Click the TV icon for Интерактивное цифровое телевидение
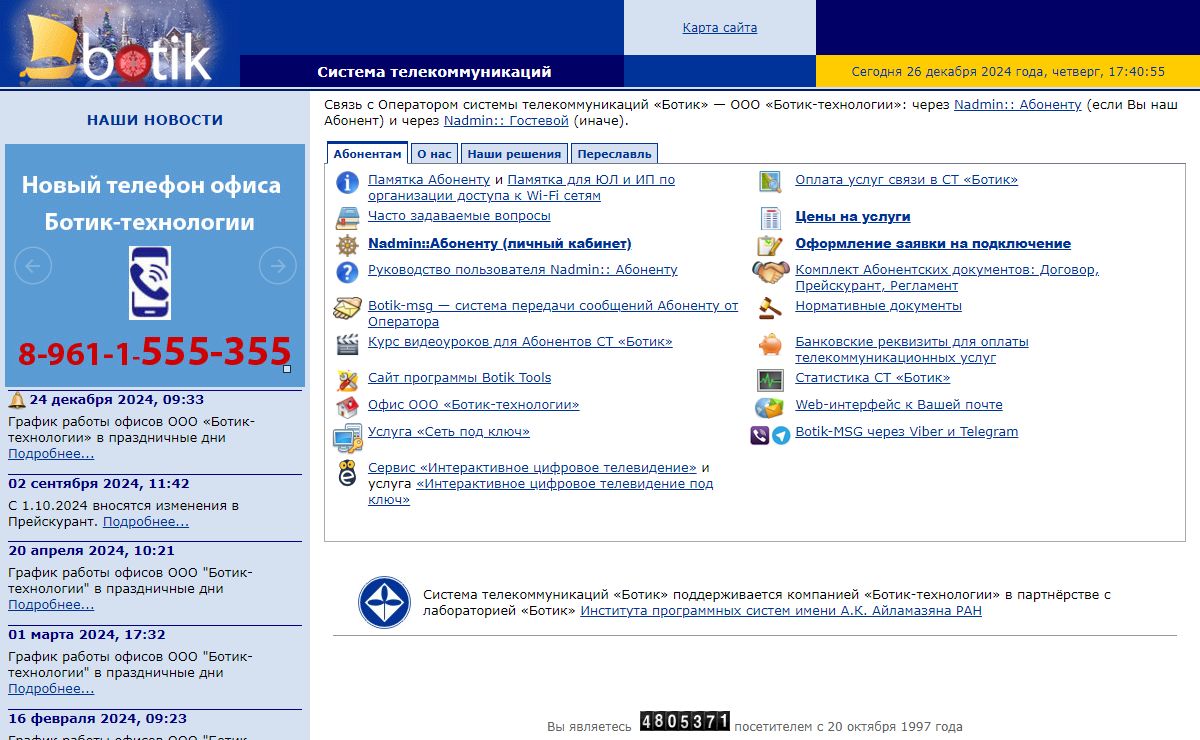Image resolution: width=1200 pixels, height=740 pixels. pos(347,473)
